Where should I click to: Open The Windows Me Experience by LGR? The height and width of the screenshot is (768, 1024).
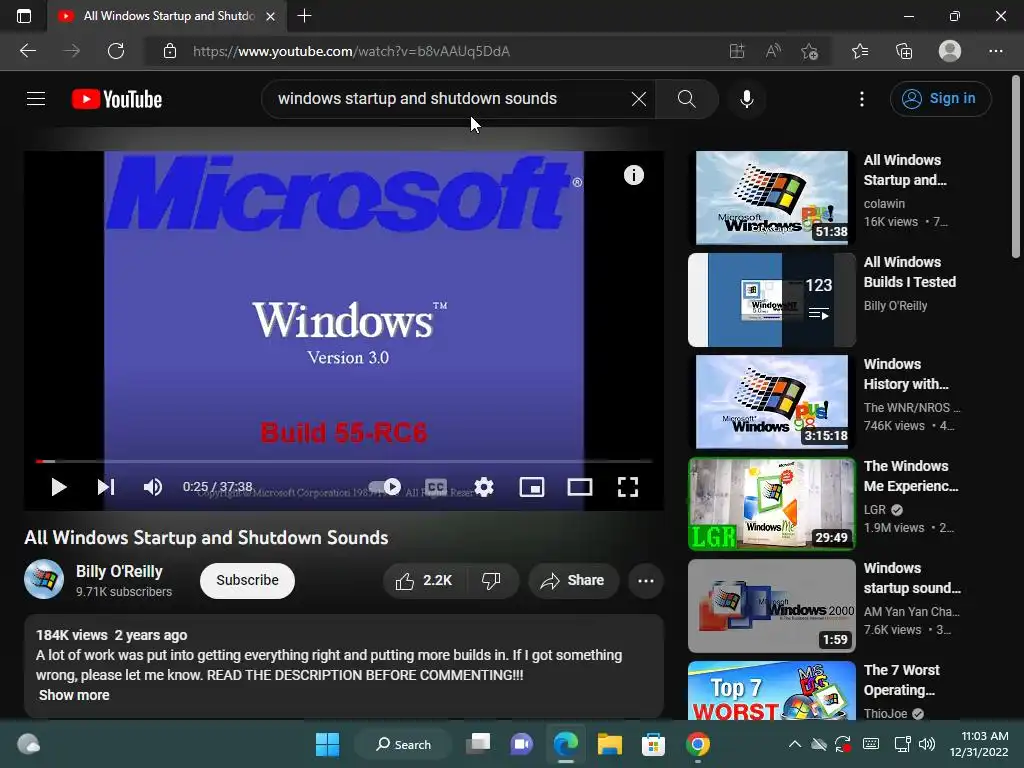click(x=772, y=504)
